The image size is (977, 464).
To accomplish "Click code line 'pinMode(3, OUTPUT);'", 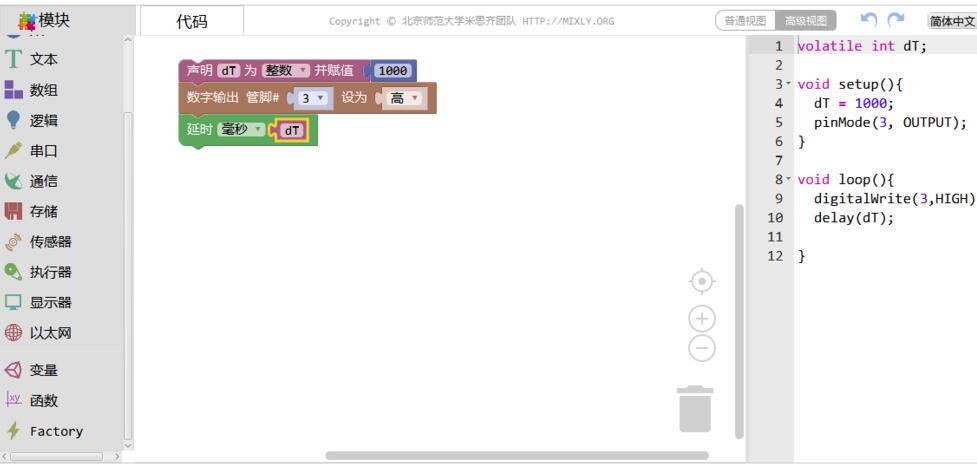I will 891,122.
